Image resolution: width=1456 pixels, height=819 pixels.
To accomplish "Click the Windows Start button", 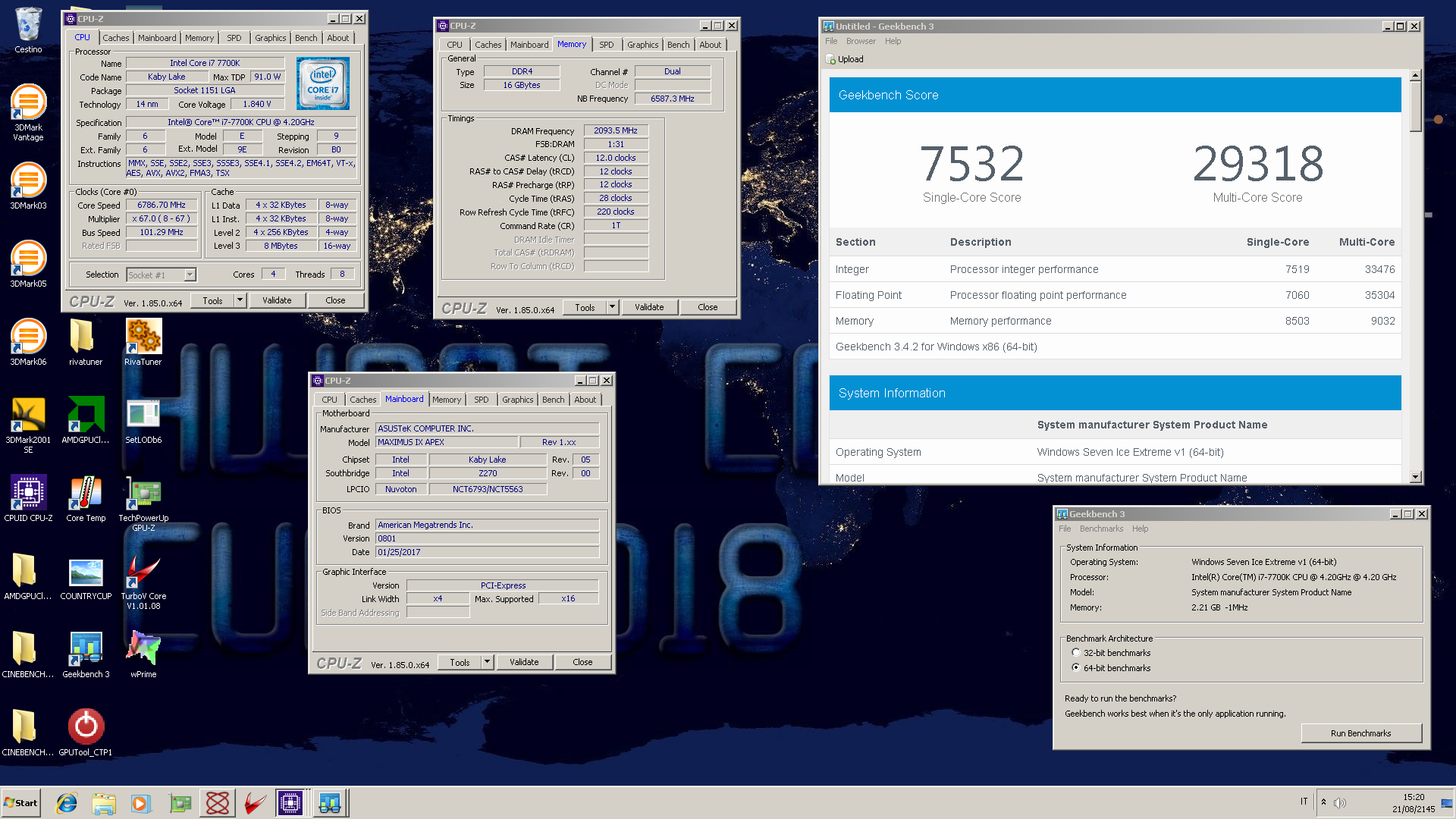I will pos(21,803).
